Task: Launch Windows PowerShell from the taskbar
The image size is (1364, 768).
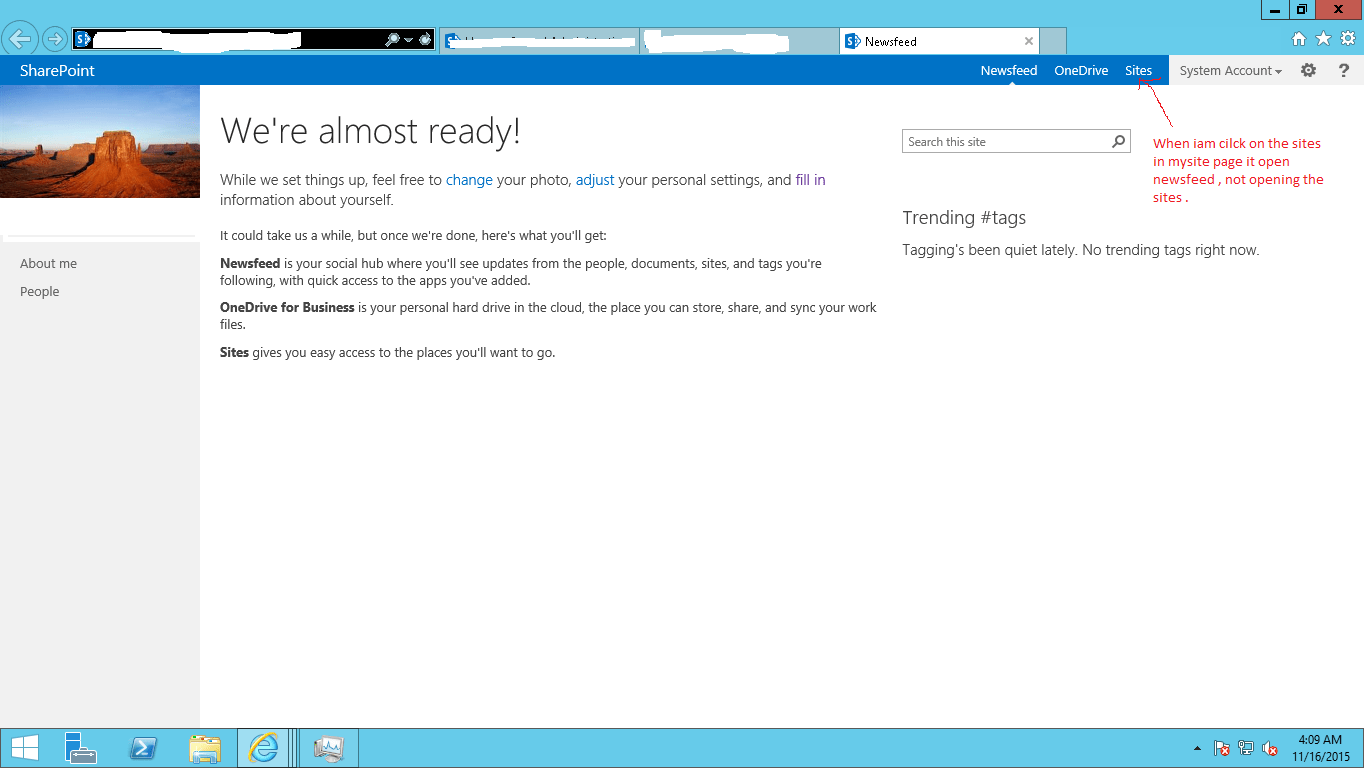Action: point(143,748)
